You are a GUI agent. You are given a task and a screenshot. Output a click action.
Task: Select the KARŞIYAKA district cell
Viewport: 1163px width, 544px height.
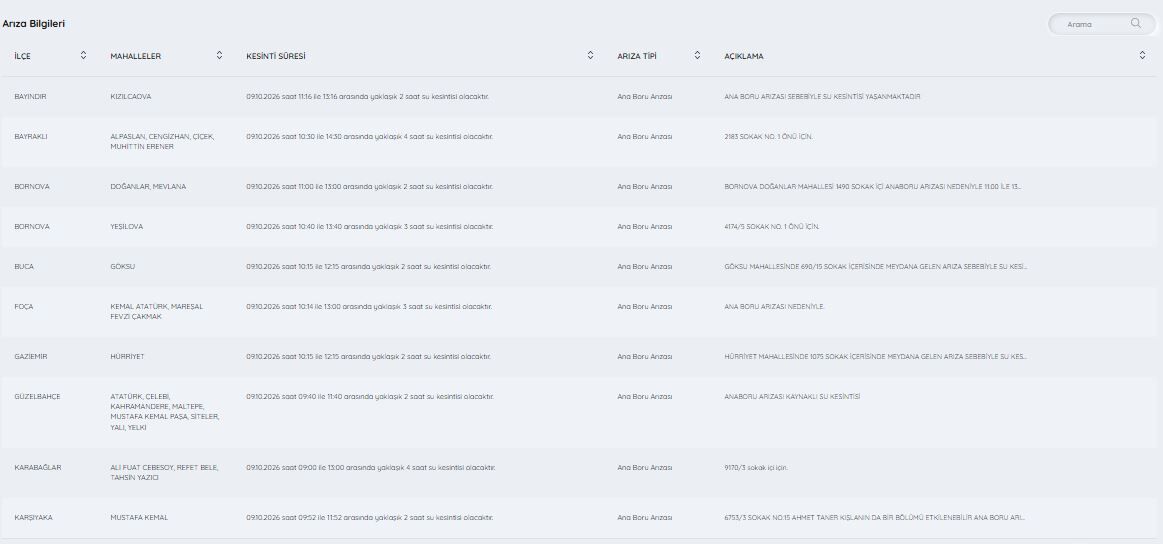coord(33,517)
